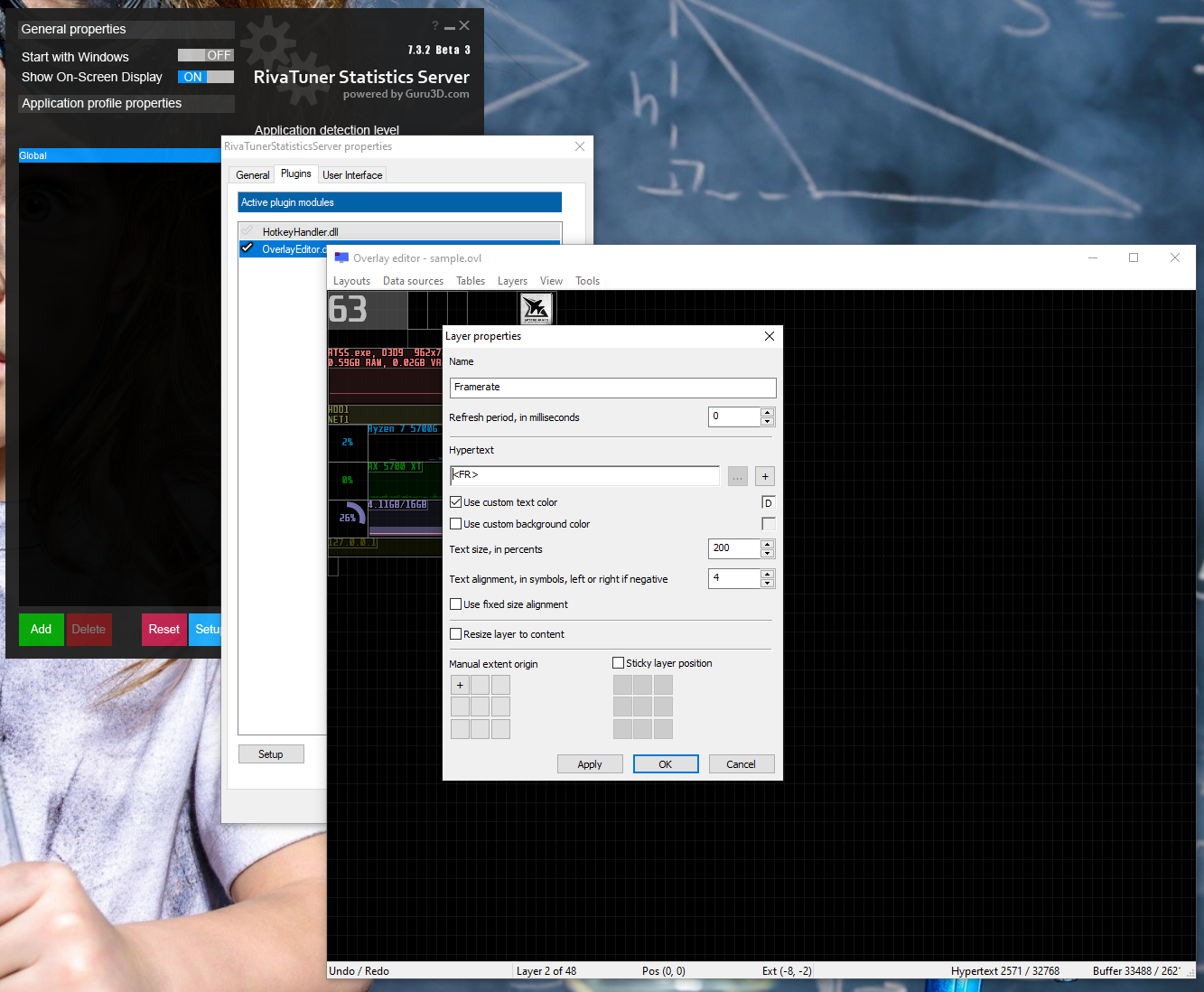The image size is (1204, 992).
Task: Select the middle-left manual extent origin cell
Action: (460, 707)
